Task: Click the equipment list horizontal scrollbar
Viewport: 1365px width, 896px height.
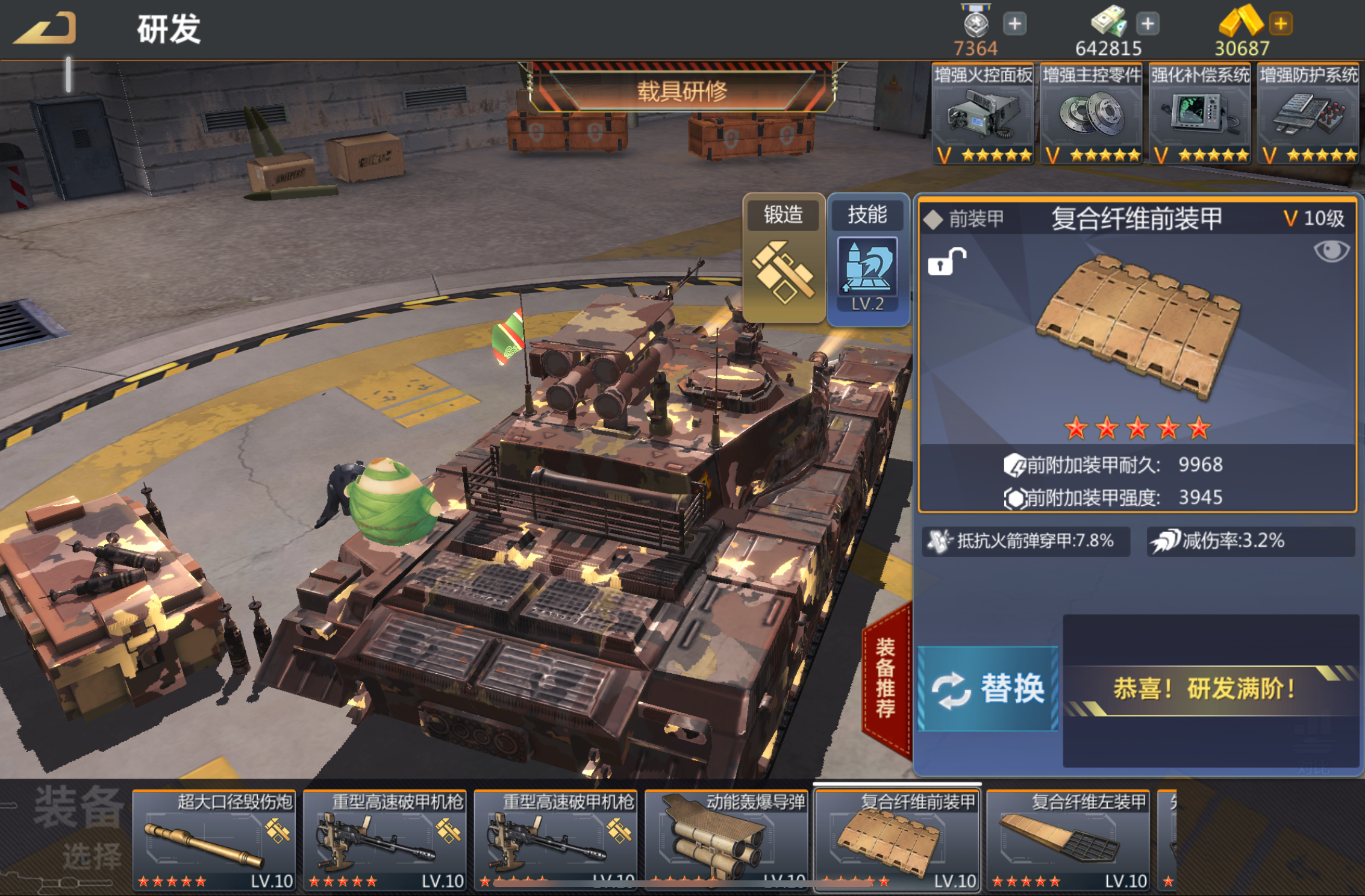Action: pyautogui.click(x=684, y=883)
